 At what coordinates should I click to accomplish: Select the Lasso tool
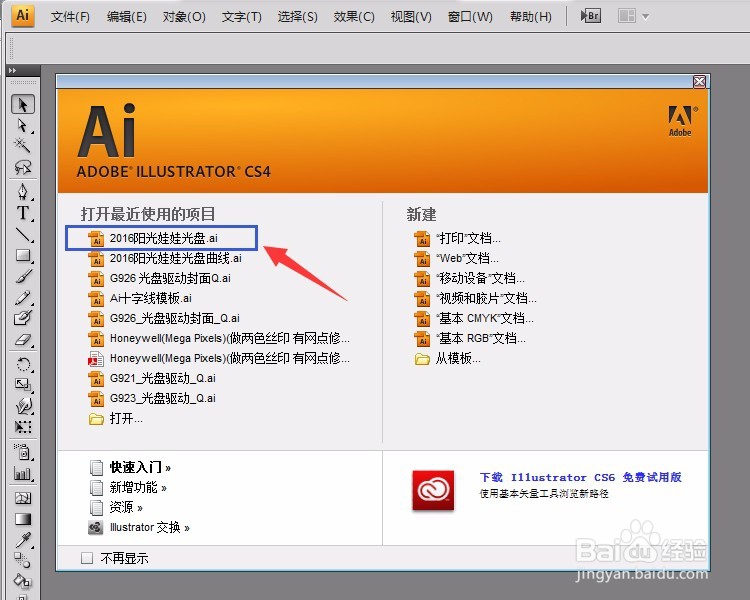coord(22,167)
